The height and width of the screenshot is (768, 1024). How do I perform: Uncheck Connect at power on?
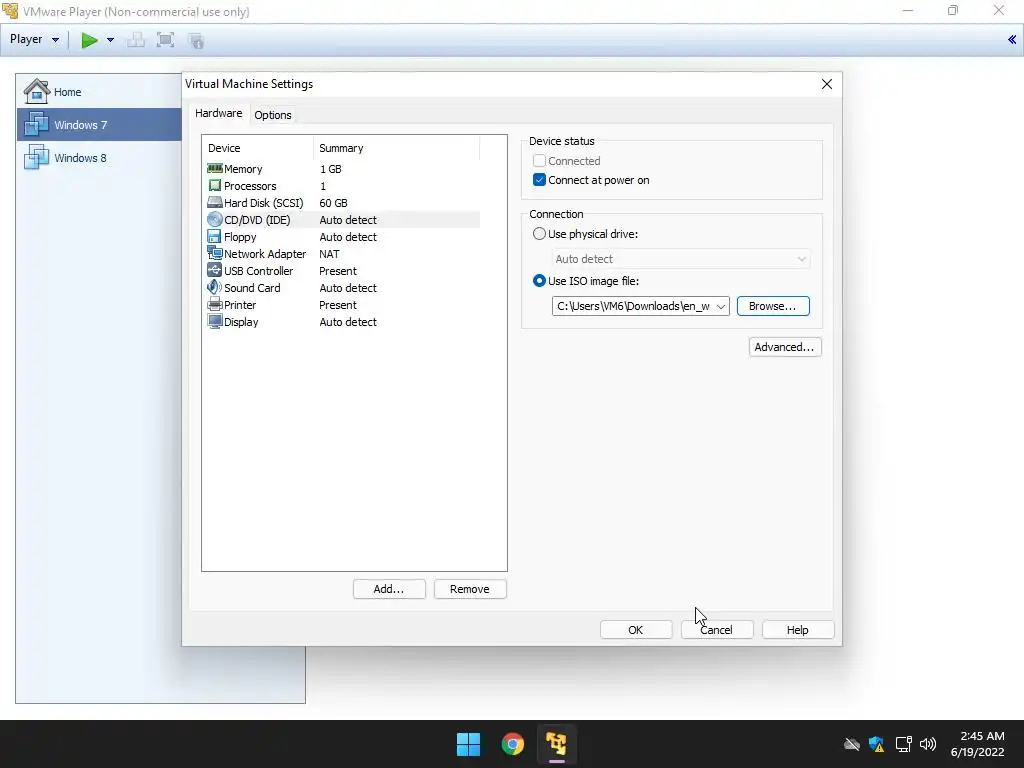[539, 180]
